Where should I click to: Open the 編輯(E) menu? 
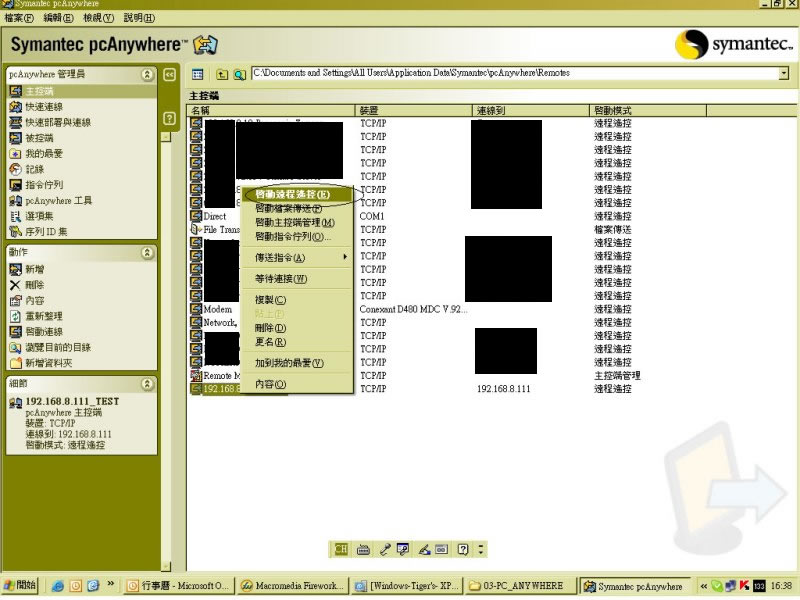pyautogui.click(x=59, y=18)
